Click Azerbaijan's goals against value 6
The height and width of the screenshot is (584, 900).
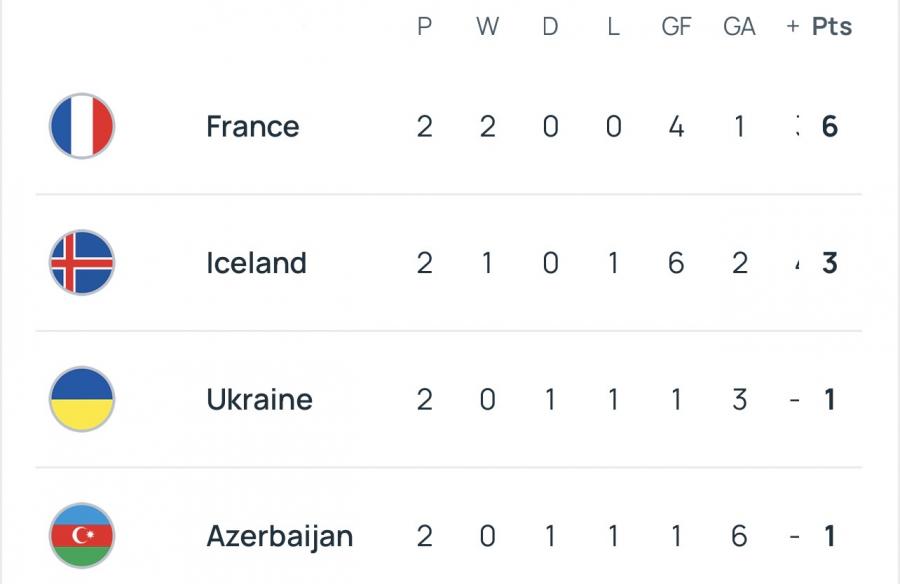739,536
